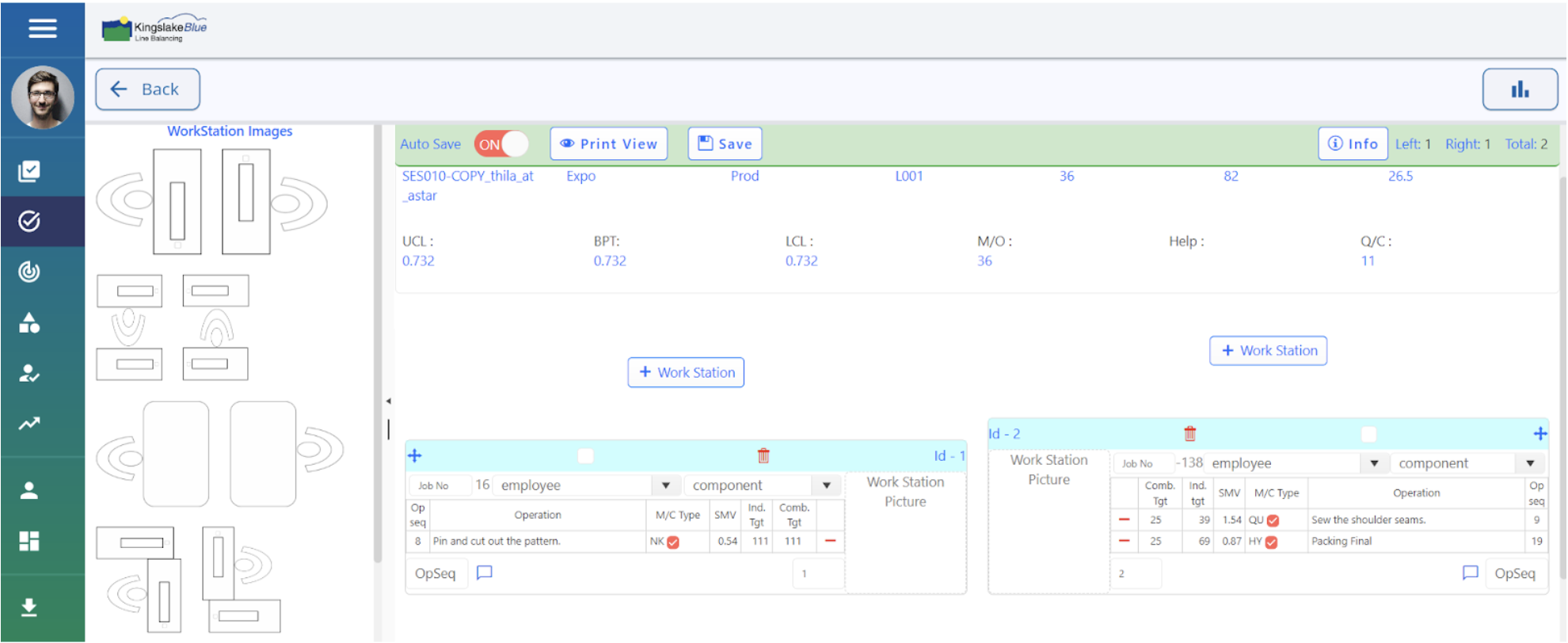The image size is (1568, 643).
Task: Open the bar chart view
Action: (x=1520, y=89)
